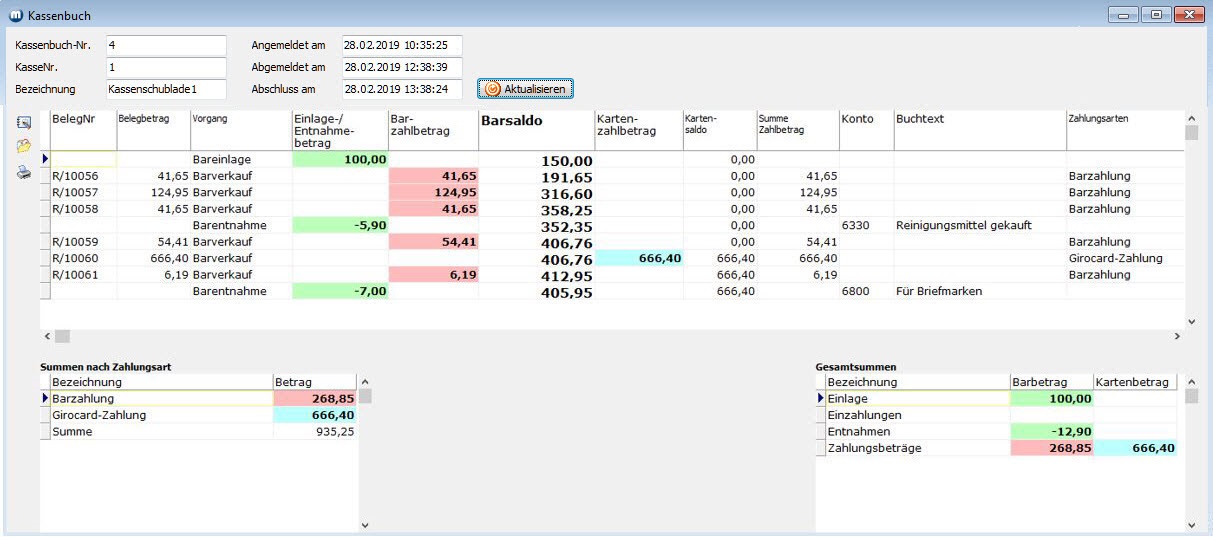The height and width of the screenshot is (537, 1213).
Task: Click the green -5,90 Barentnahme amount cell
Action: [x=339, y=225]
